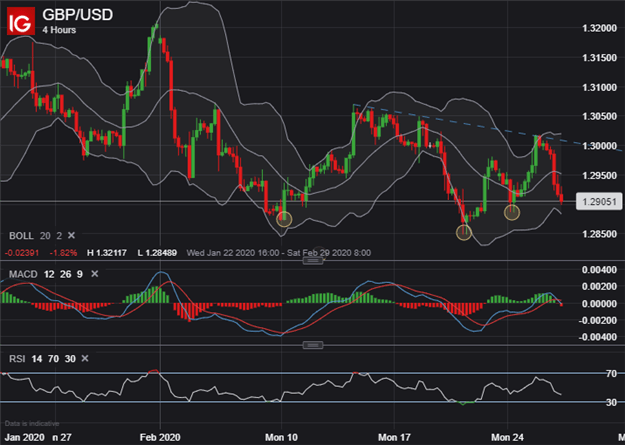Click the 1.29500 price axis label
The image size is (625, 445).
tap(599, 175)
